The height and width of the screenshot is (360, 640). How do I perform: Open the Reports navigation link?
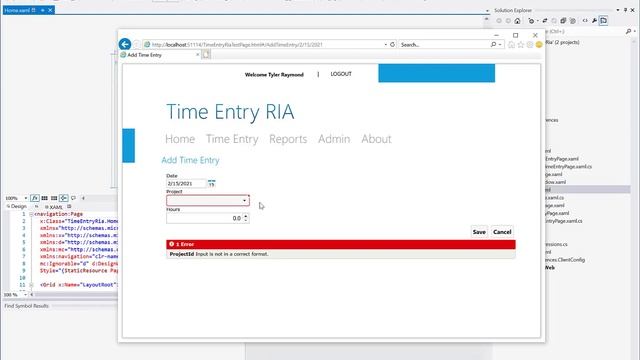point(288,139)
